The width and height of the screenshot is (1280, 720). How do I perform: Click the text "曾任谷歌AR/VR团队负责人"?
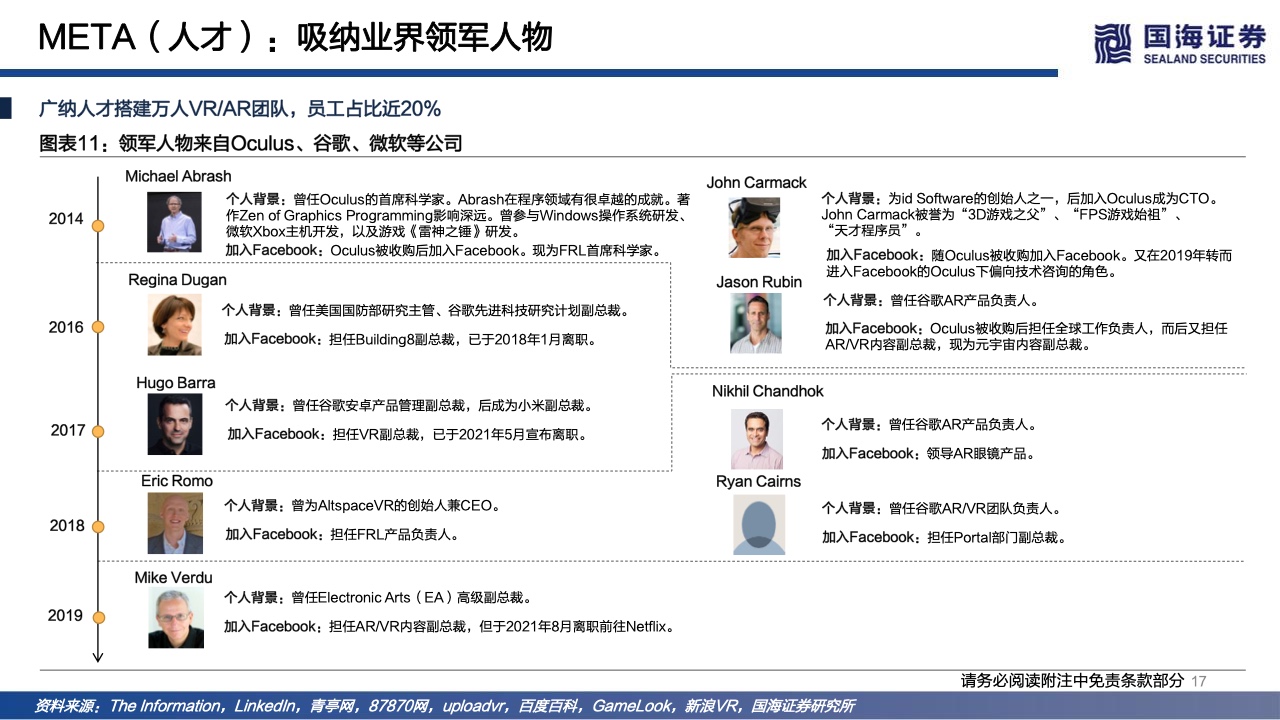975,509
